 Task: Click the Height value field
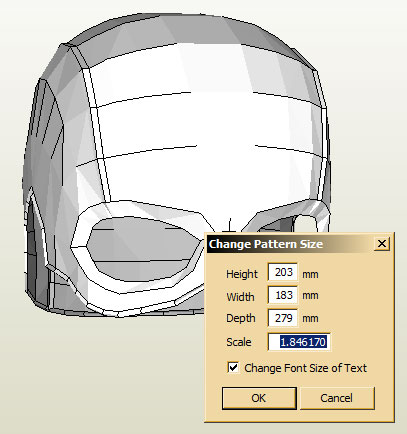pos(283,272)
